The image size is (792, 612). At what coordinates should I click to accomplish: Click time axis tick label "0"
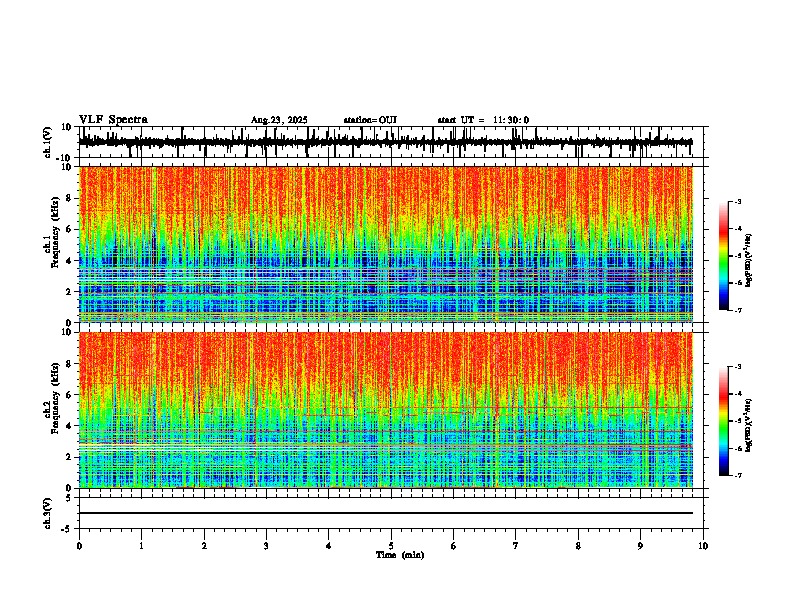tap(79, 546)
